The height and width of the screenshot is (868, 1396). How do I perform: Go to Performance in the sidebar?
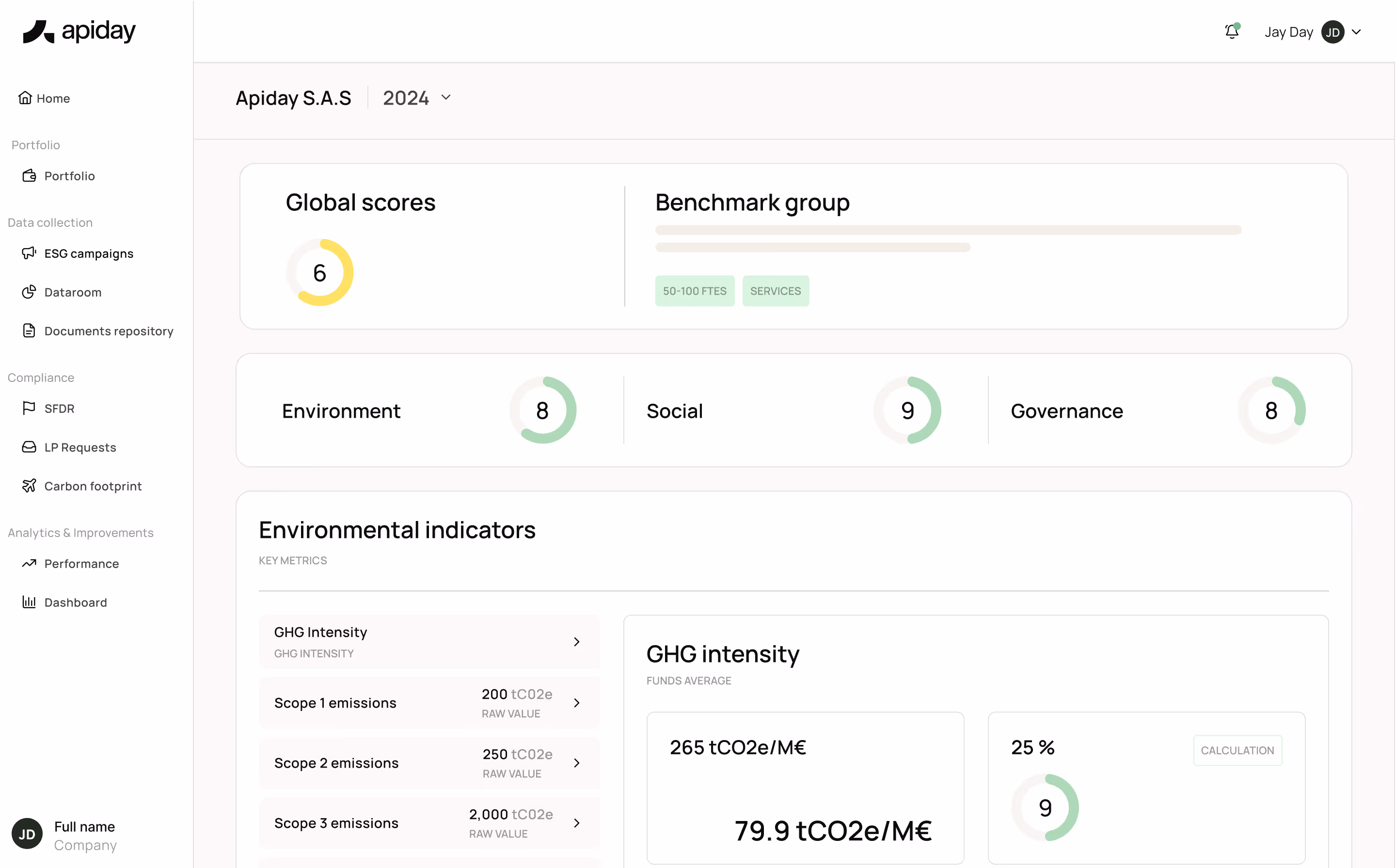point(81,564)
